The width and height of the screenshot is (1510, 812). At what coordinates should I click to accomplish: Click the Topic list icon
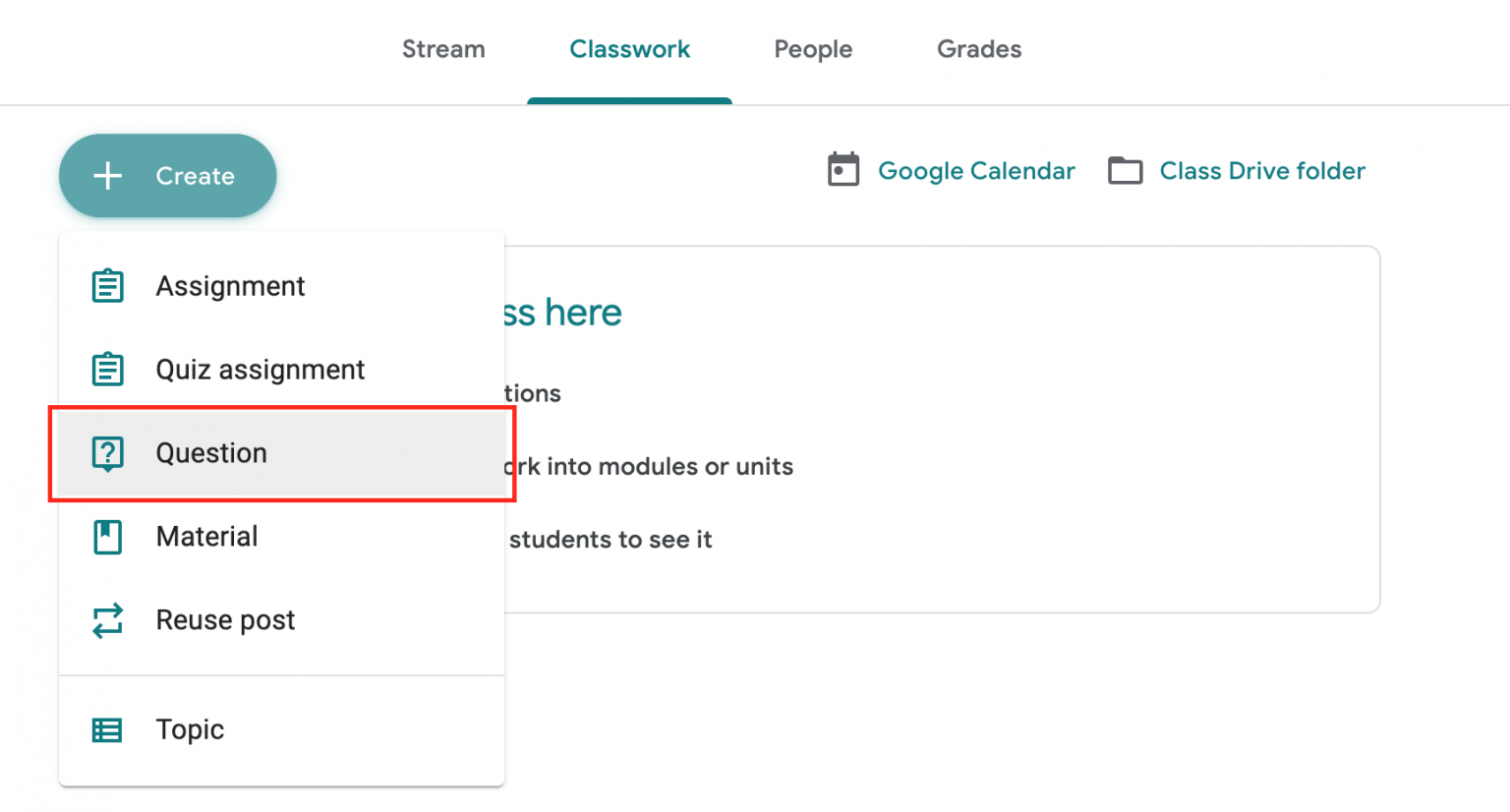pos(107,729)
